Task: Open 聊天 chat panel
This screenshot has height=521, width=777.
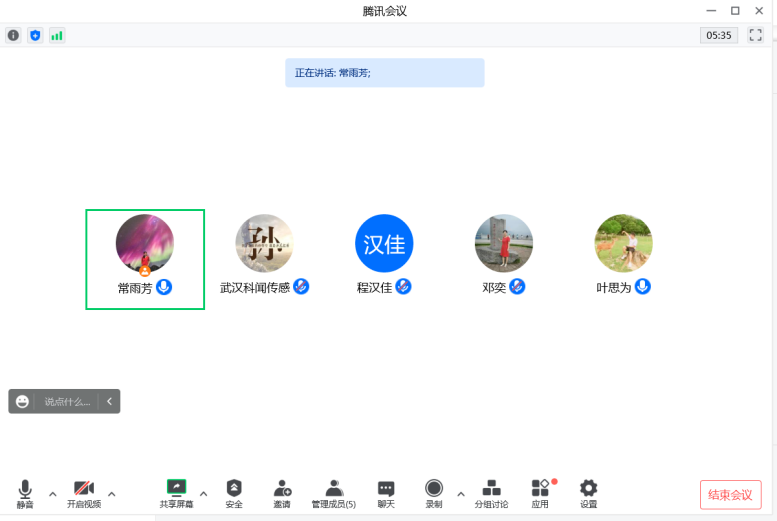Action: pyautogui.click(x=386, y=493)
